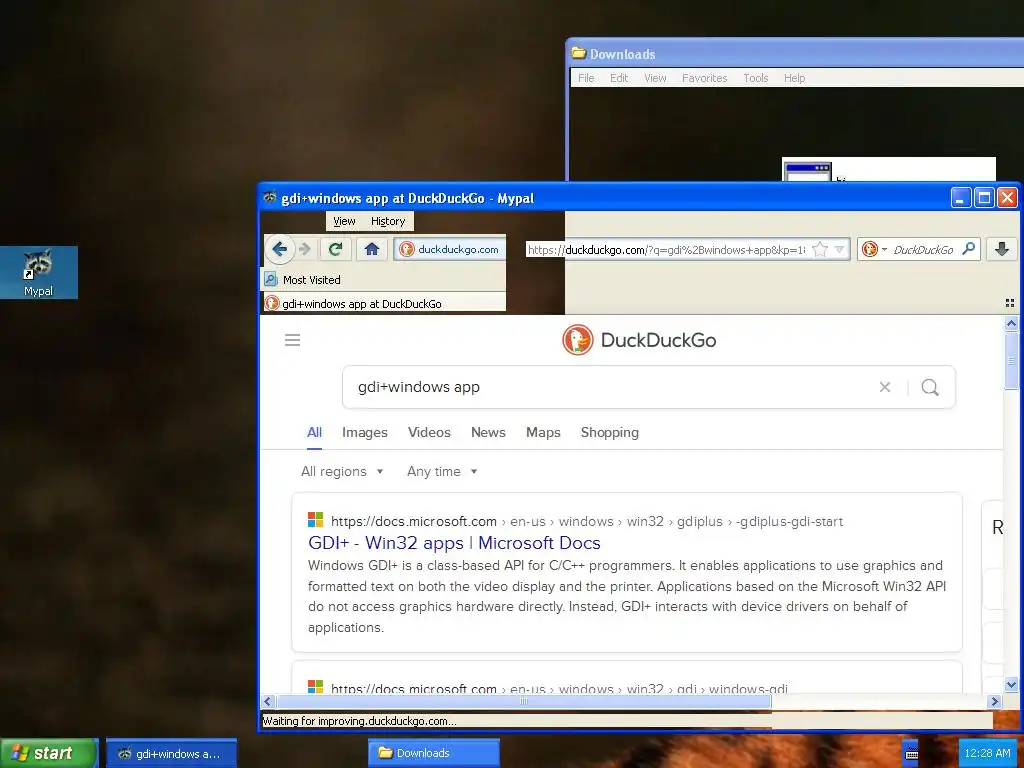Screen dimensions: 1024x768
Task: Switch to the Downloads taskbar button
Action: [x=434, y=753]
